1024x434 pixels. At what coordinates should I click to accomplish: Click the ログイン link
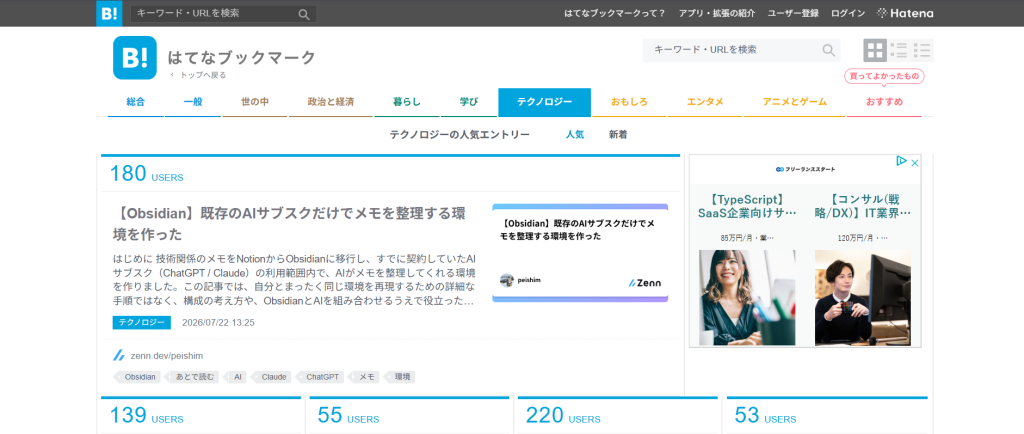click(x=848, y=14)
